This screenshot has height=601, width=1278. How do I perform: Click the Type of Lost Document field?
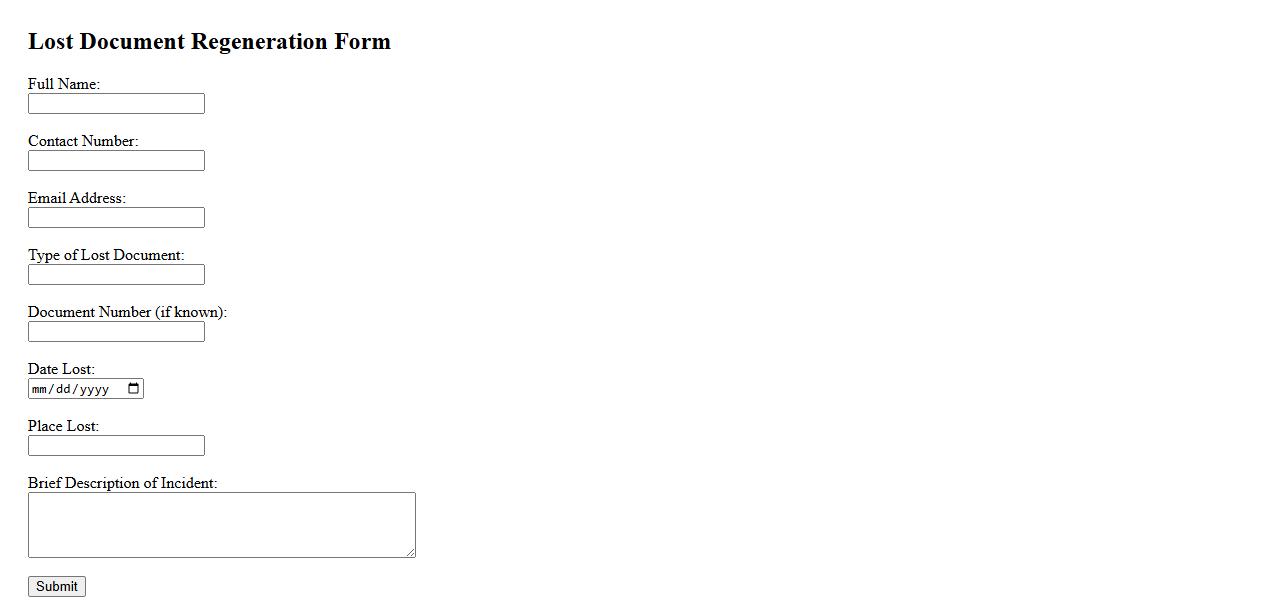click(116, 275)
